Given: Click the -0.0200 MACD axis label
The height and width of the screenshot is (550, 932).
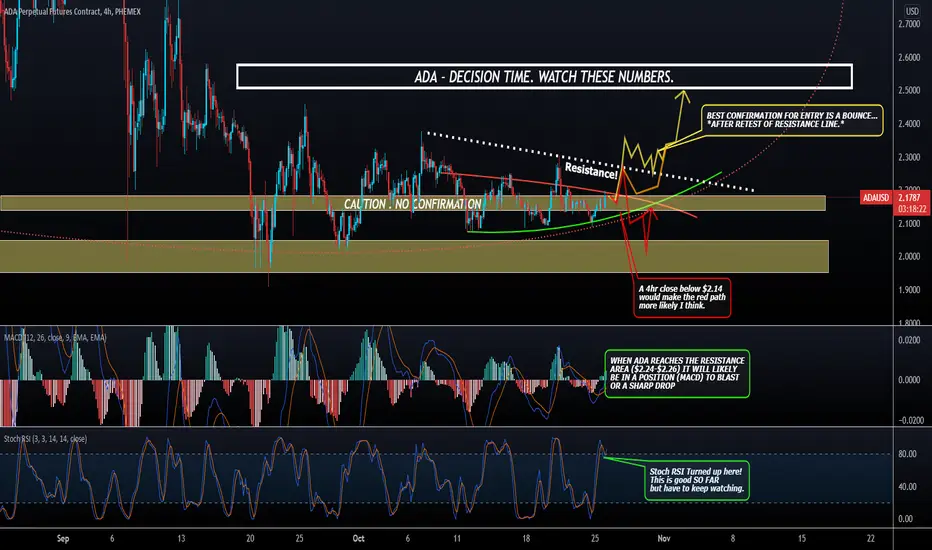Looking at the screenshot, I should [x=909, y=420].
